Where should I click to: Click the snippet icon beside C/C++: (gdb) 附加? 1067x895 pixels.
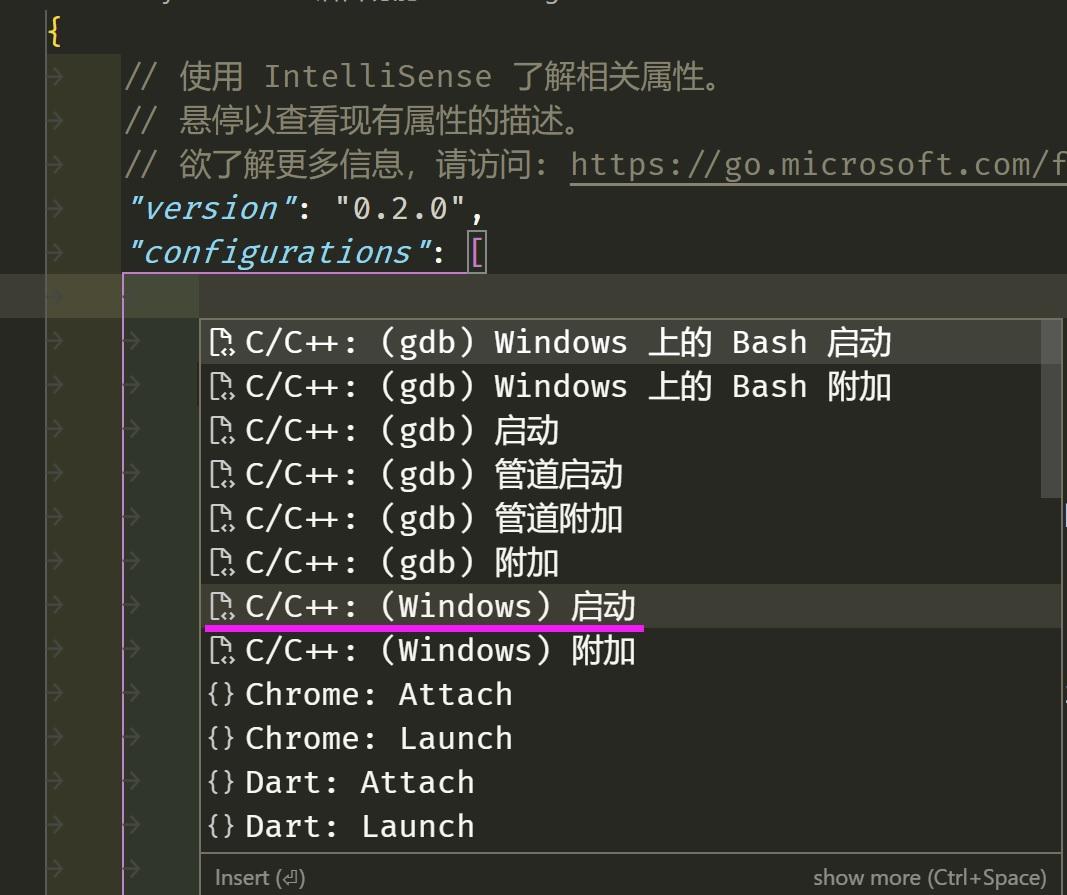[x=222, y=562]
